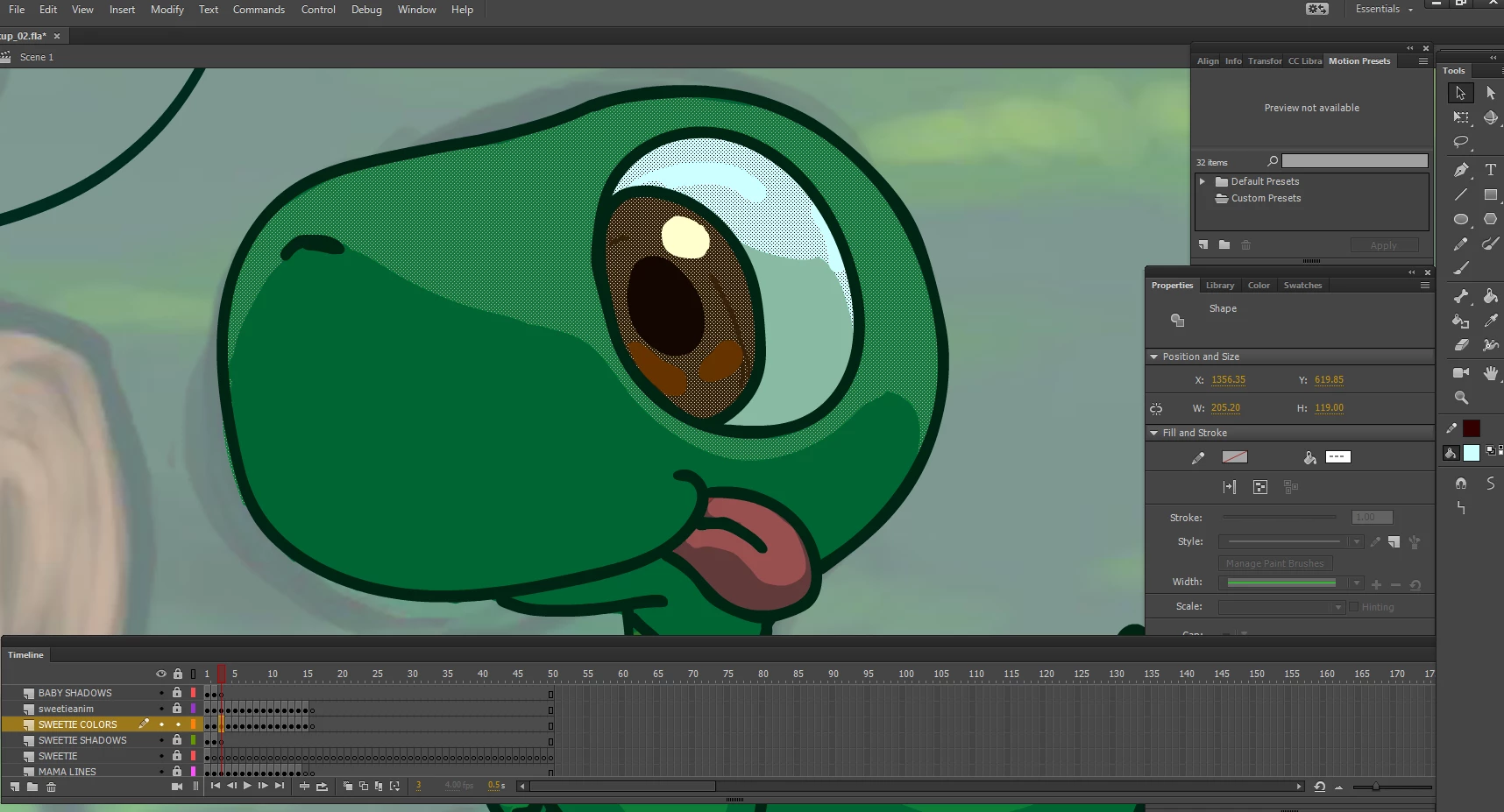Select the Rectangle tool
The height and width of the screenshot is (812, 1504).
click(1491, 194)
